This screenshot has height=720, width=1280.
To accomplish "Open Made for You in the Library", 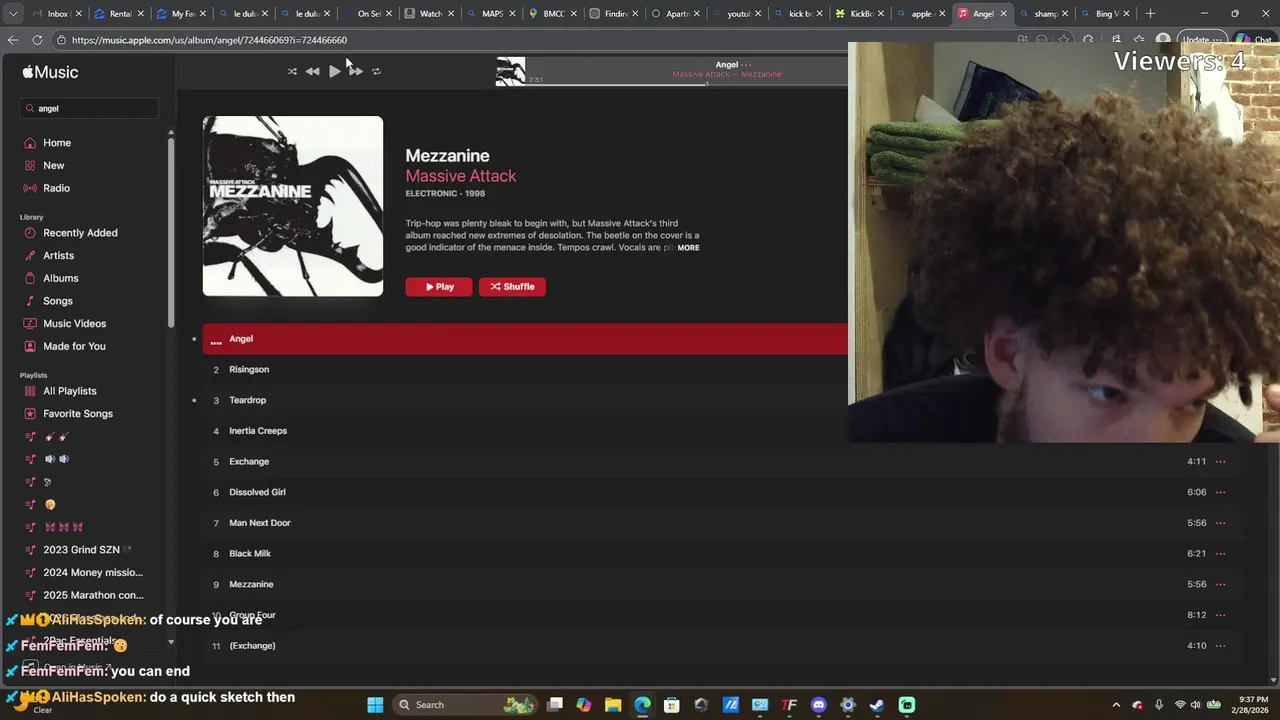I will [x=74, y=346].
